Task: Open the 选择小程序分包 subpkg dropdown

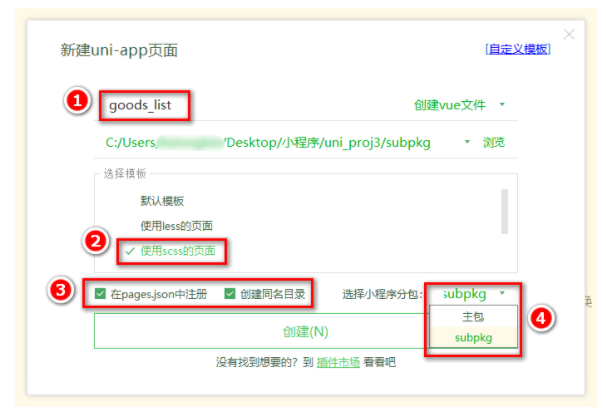Action: (x=474, y=294)
